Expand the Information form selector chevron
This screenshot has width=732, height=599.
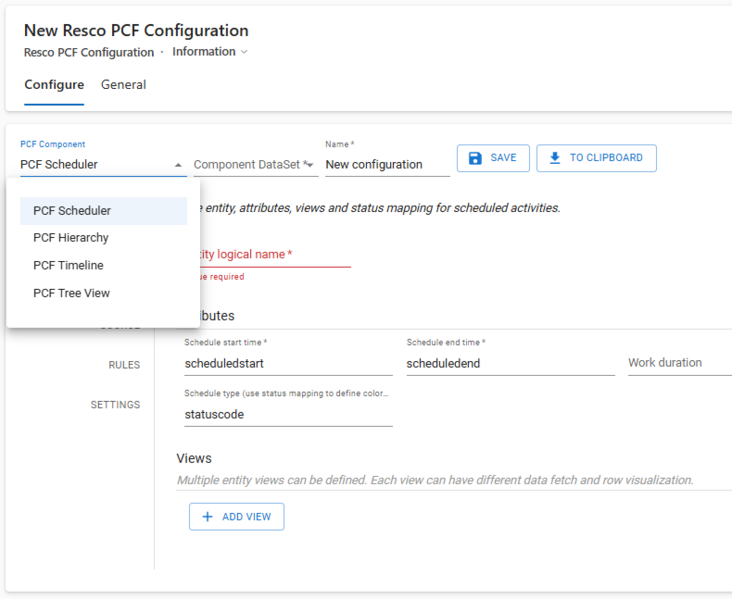244,52
